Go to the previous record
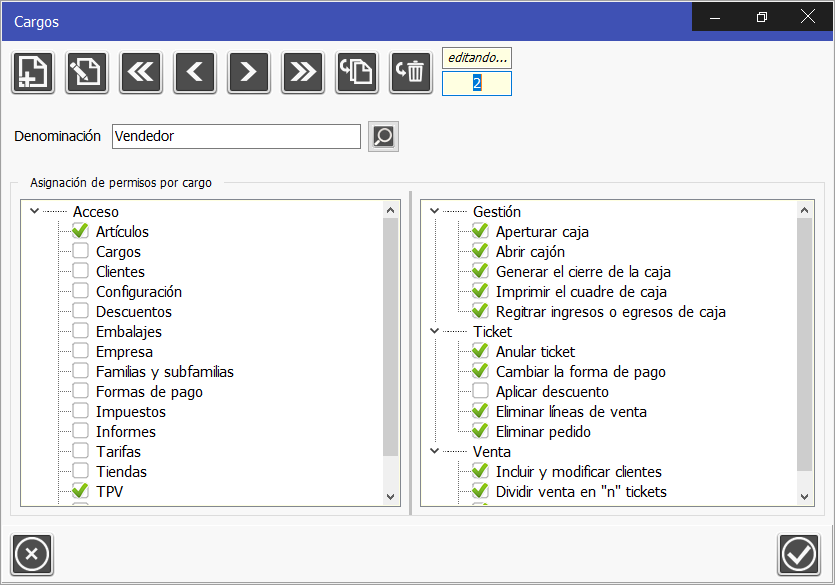Screen dimensions: 835x585 [194, 72]
